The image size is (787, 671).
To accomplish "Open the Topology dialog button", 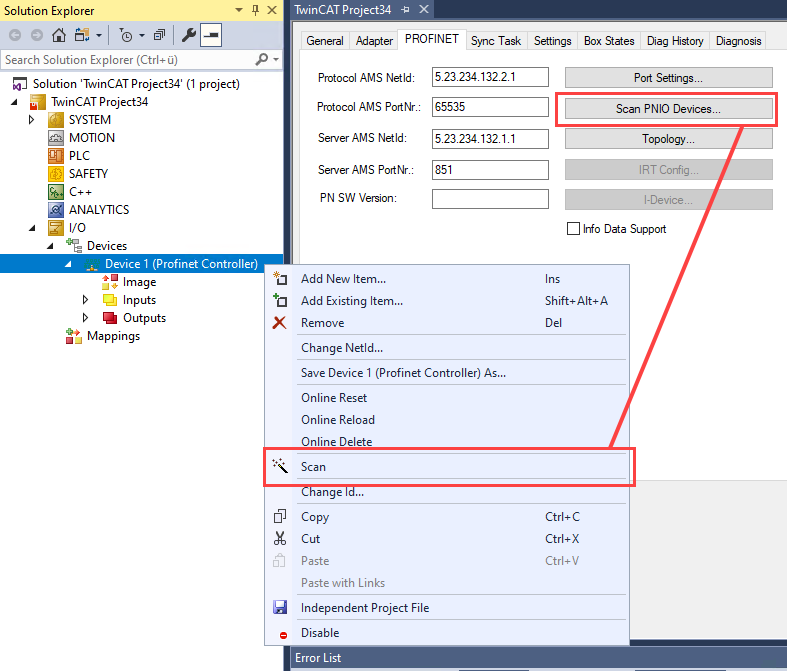I will pyautogui.click(x=668, y=139).
